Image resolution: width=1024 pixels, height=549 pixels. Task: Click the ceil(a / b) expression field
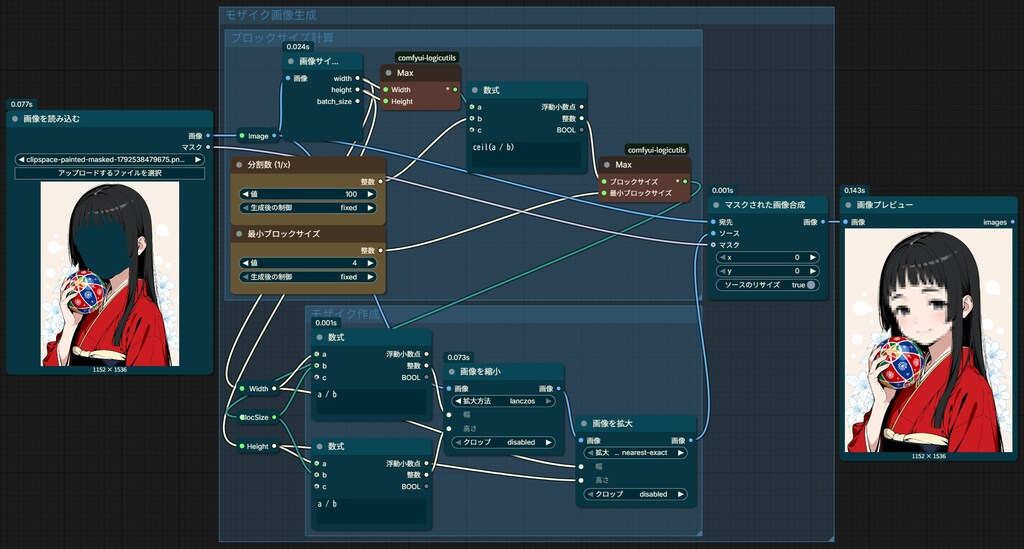[x=526, y=154]
